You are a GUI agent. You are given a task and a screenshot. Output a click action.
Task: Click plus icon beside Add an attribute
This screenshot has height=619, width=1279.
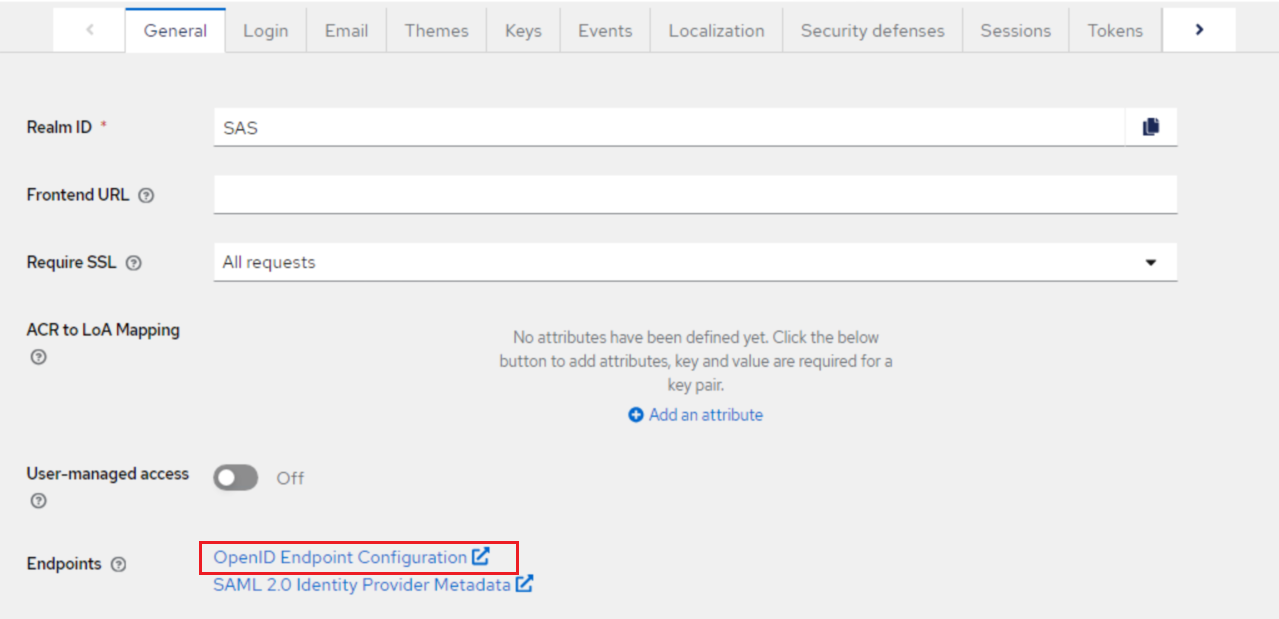click(636, 415)
